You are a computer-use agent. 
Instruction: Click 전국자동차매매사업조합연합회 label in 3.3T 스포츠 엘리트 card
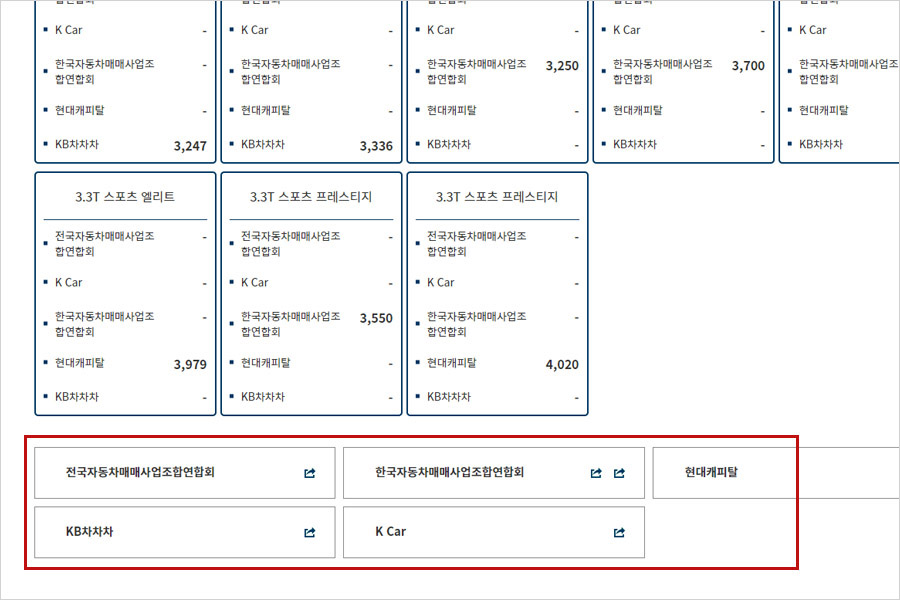[x=104, y=243]
